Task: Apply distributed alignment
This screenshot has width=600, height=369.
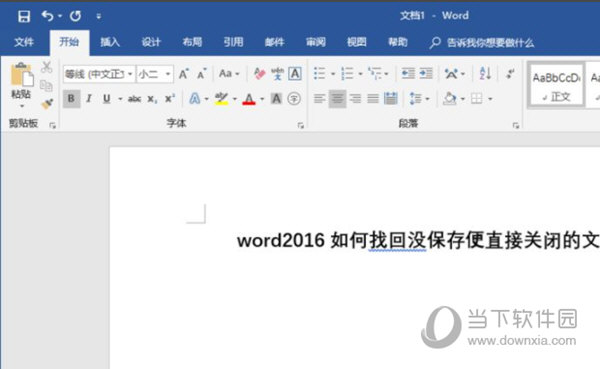Action: (391, 99)
